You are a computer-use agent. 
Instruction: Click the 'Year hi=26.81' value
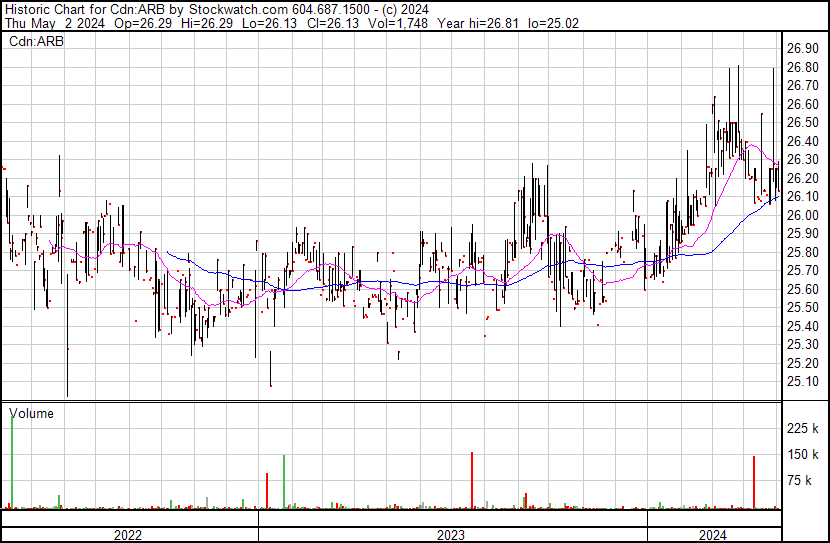pyautogui.click(x=478, y=23)
